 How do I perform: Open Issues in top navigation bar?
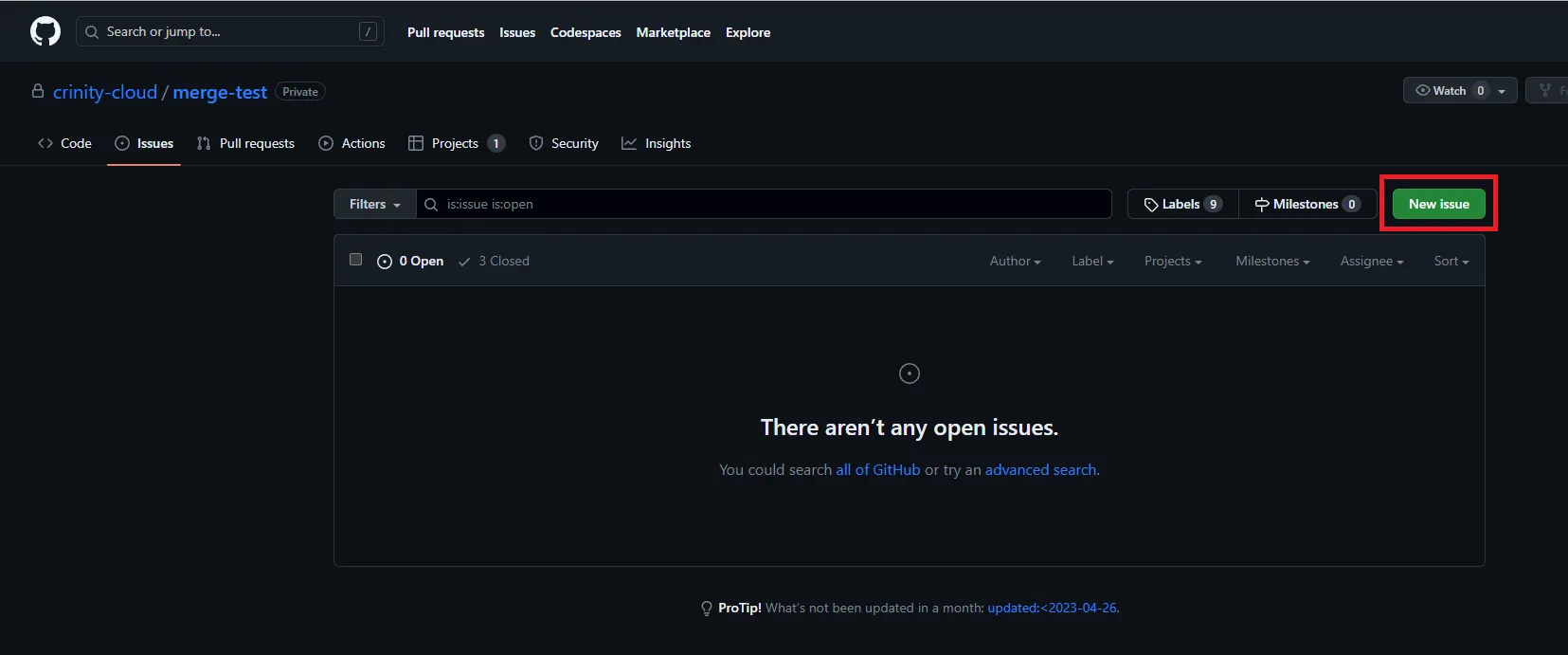(x=517, y=32)
